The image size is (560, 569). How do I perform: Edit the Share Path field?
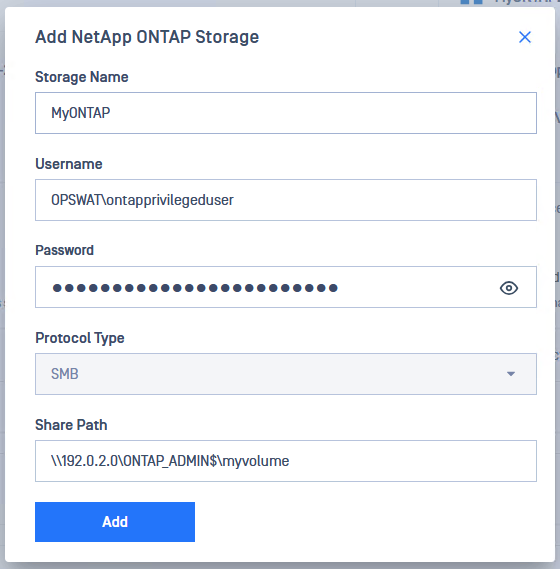(286, 461)
